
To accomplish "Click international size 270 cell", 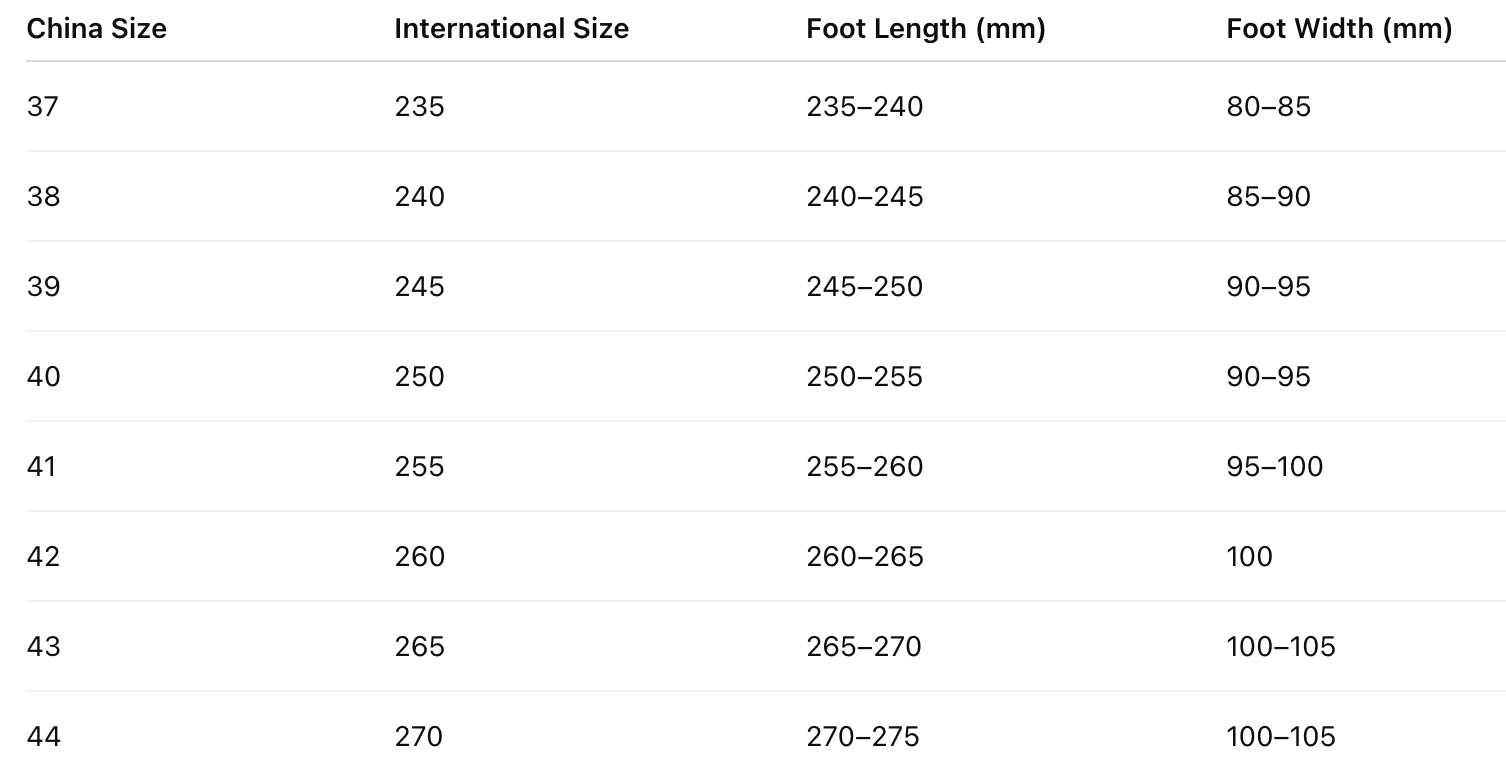I will click(419, 737).
